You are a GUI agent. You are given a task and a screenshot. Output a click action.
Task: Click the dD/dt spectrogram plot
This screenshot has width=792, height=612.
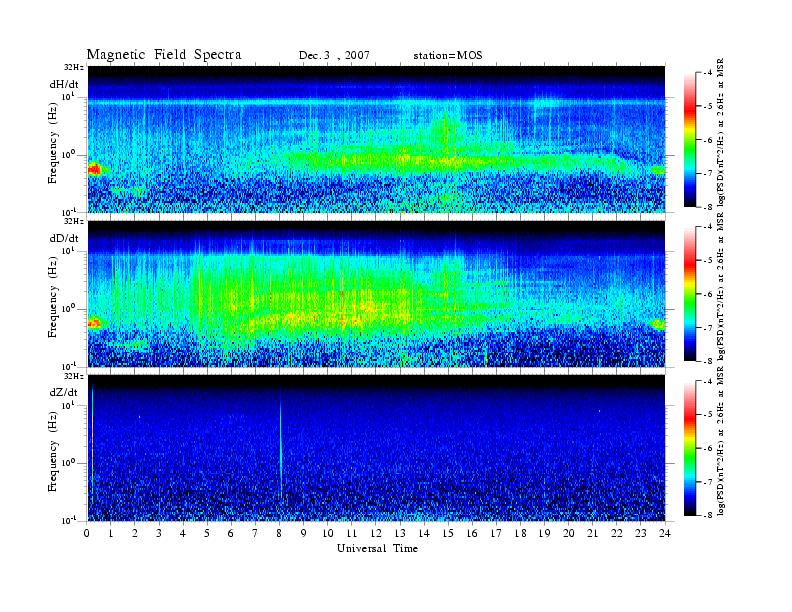coord(376,293)
